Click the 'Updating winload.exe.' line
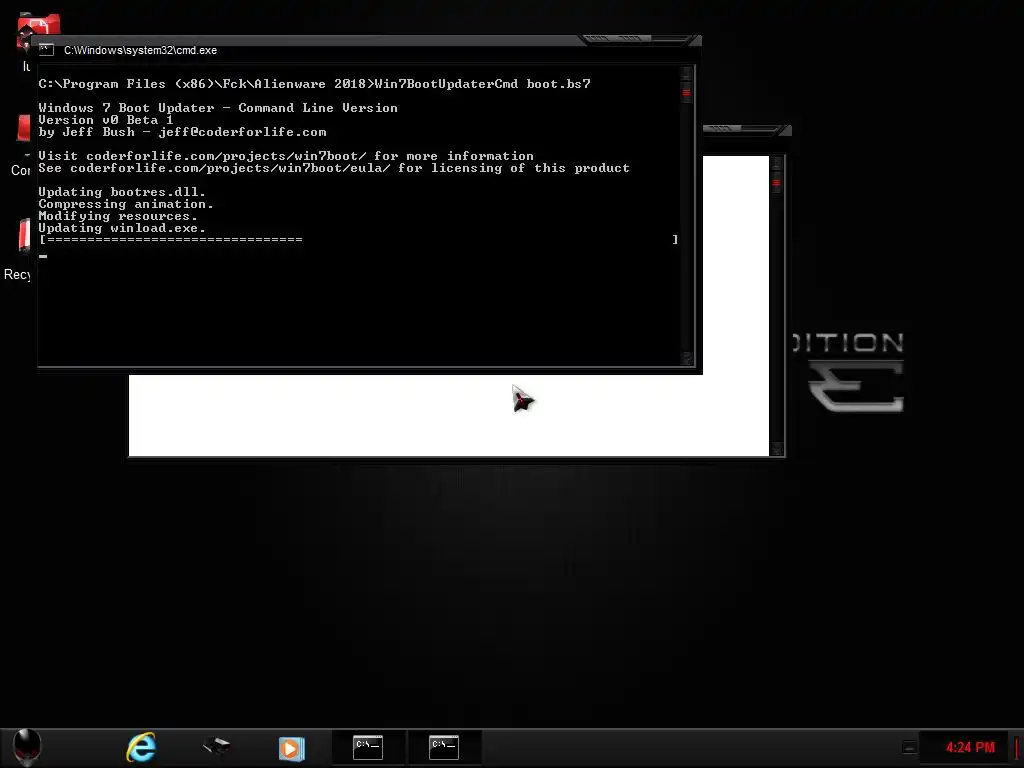The height and width of the screenshot is (768, 1024). click(x=122, y=228)
